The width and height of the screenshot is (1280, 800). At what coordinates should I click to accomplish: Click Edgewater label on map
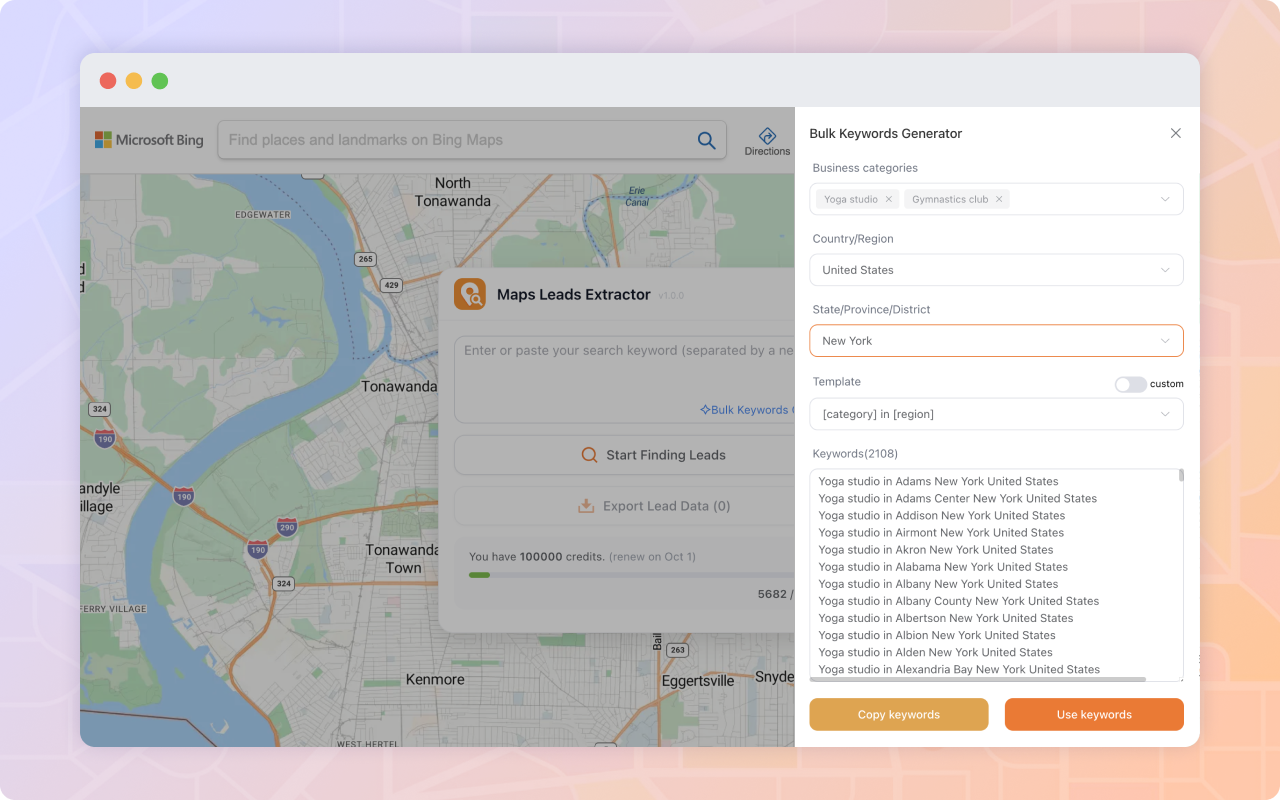pos(262,215)
